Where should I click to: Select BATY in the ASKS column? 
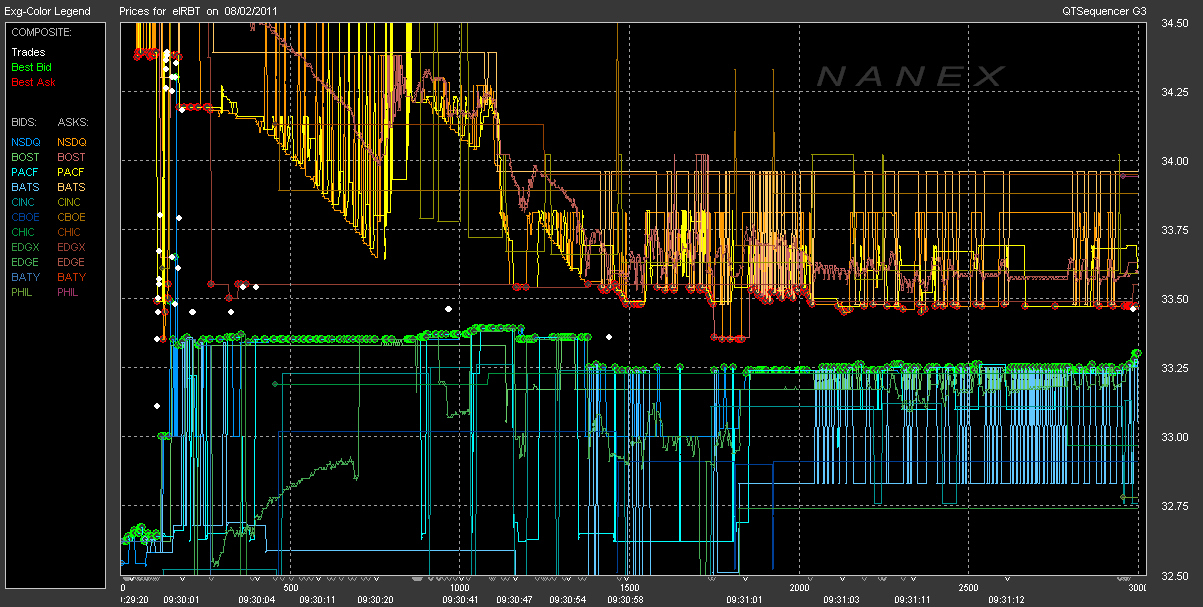pos(71,277)
